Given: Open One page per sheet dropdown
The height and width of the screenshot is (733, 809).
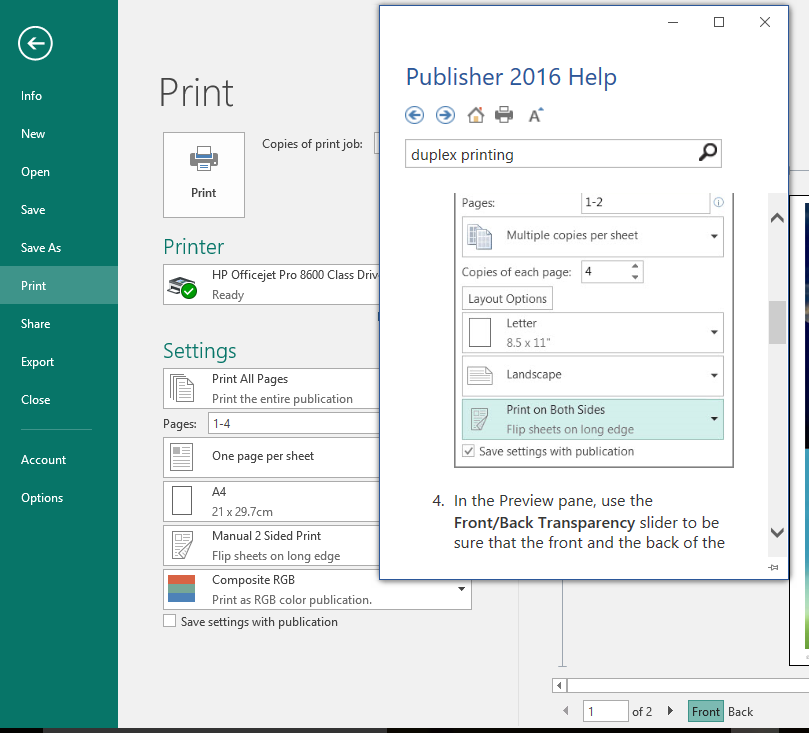Looking at the screenshot, I should point(271,457).
